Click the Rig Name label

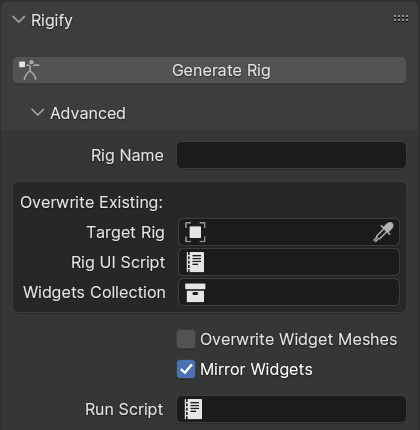[127, 156]
